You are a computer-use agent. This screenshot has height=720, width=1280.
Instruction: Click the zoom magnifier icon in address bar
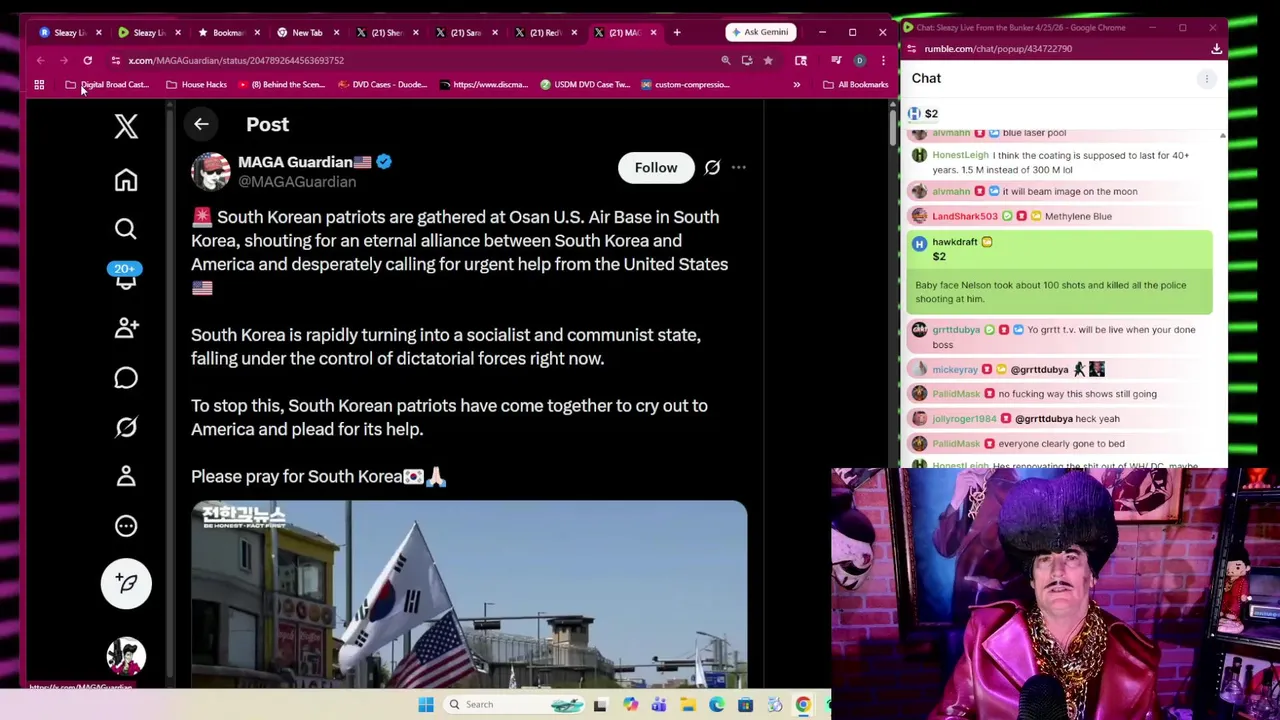click(726, 60)
